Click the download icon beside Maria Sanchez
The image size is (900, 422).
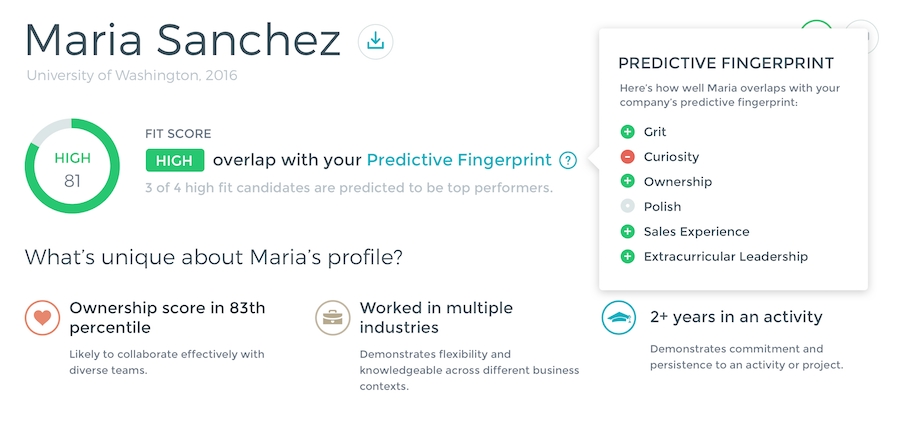375,41
